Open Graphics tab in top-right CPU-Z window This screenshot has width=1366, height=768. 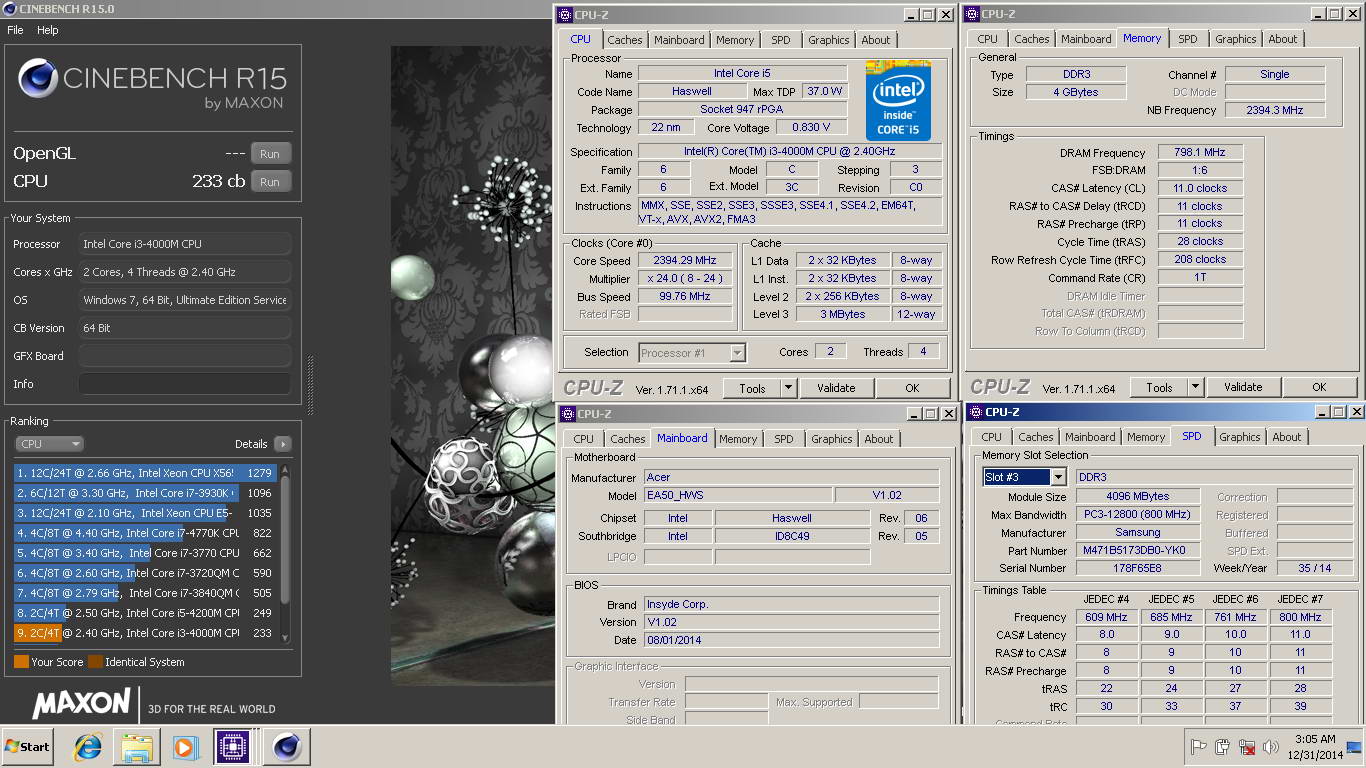[1236, 39]
